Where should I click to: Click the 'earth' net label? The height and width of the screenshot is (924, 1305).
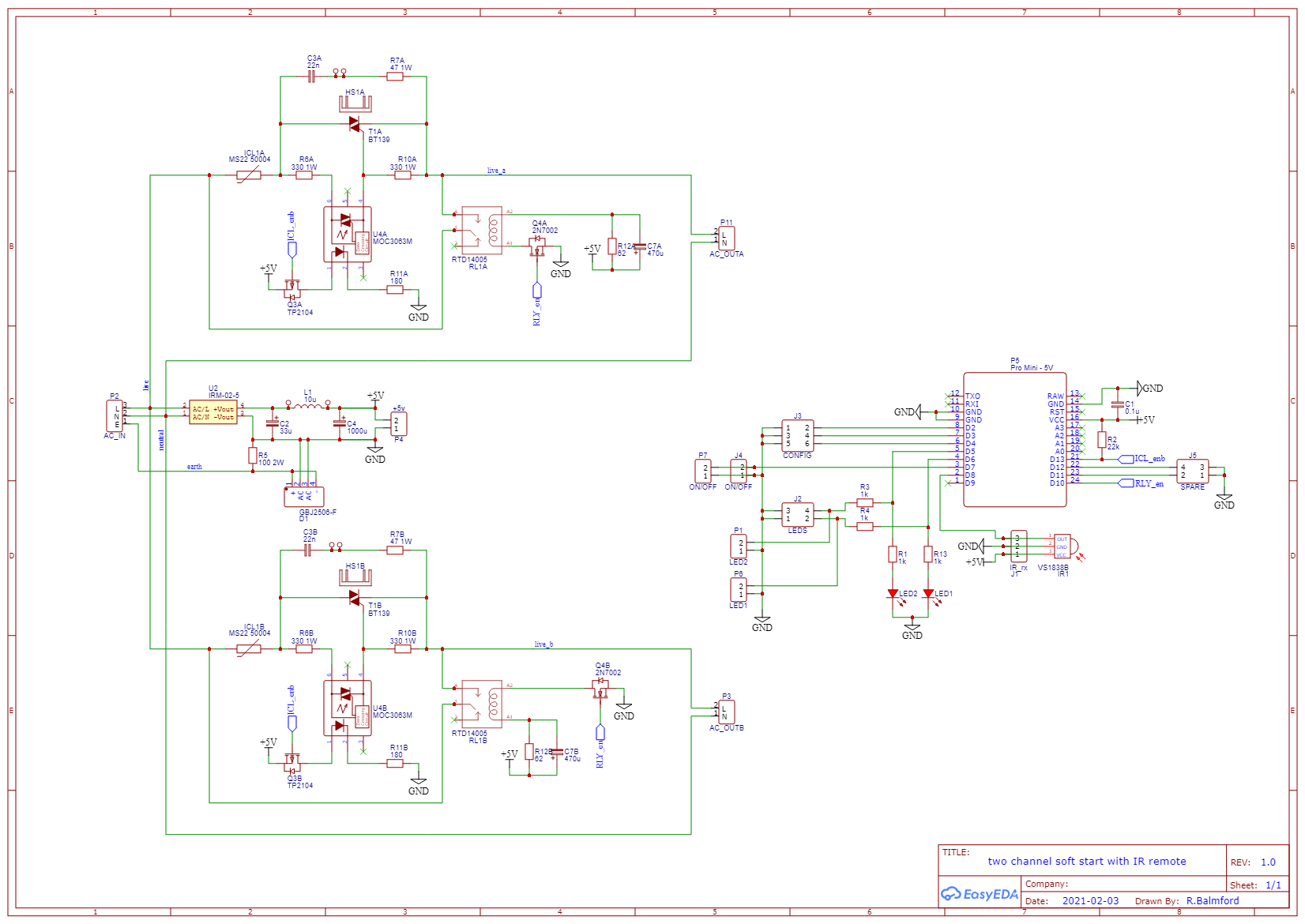(194, 467)
